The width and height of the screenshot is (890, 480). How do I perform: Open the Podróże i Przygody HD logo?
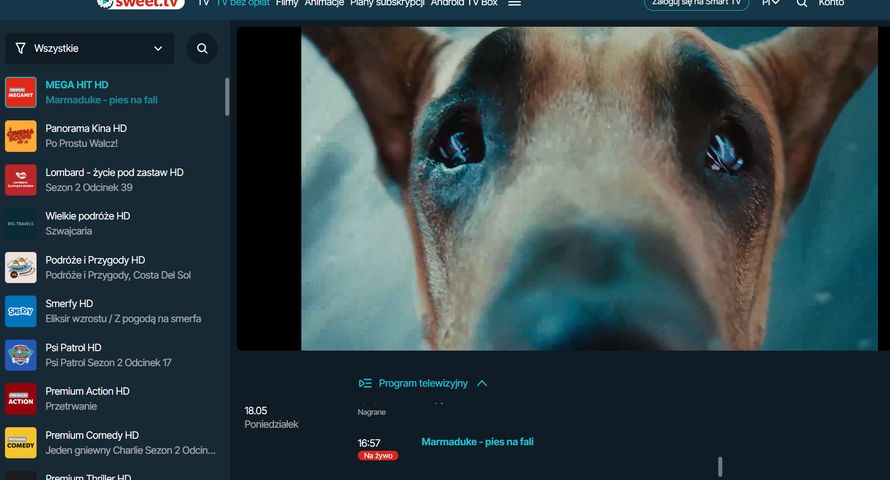click(x=21, y=267)
